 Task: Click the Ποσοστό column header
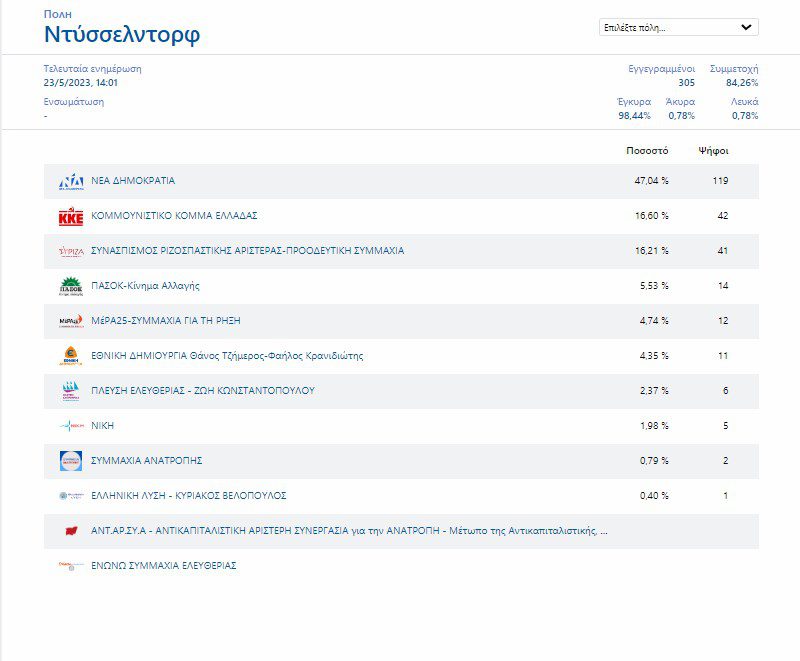(x=647, y=150)
